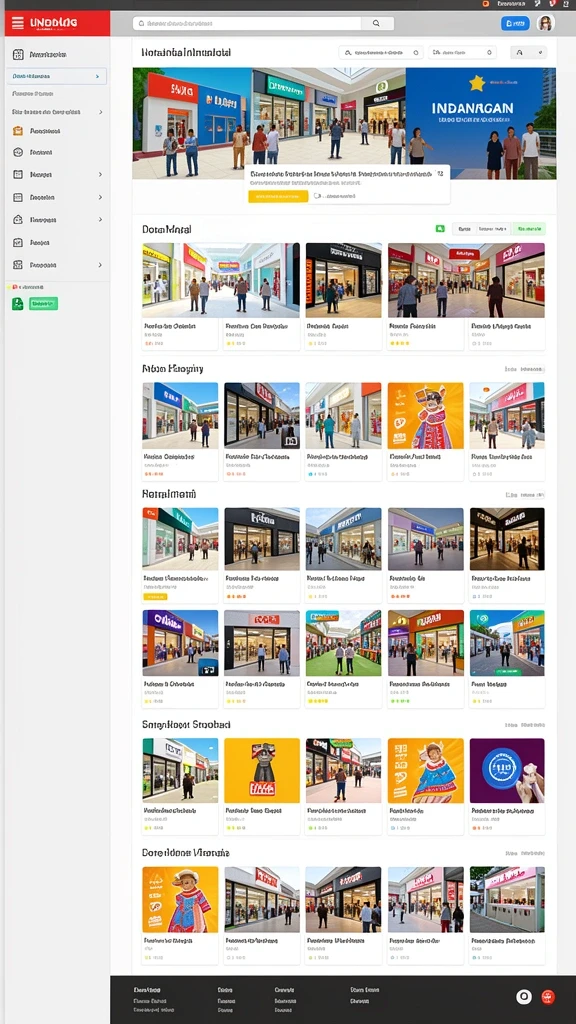The height and width of the screenshot is (1024, 576).
Task: Select the light green filter tab in first section
Action: pos(529,229)
